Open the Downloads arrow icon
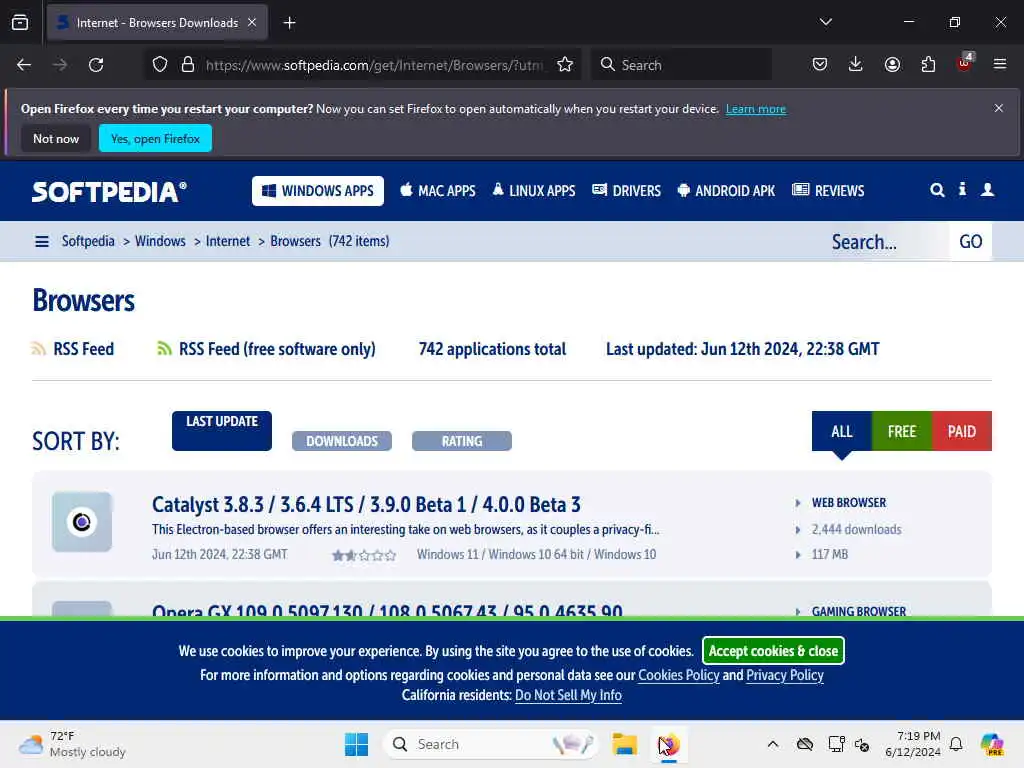Image resolution: width=1024 pixels, height=768 pixels. click(x=856, y=65)
